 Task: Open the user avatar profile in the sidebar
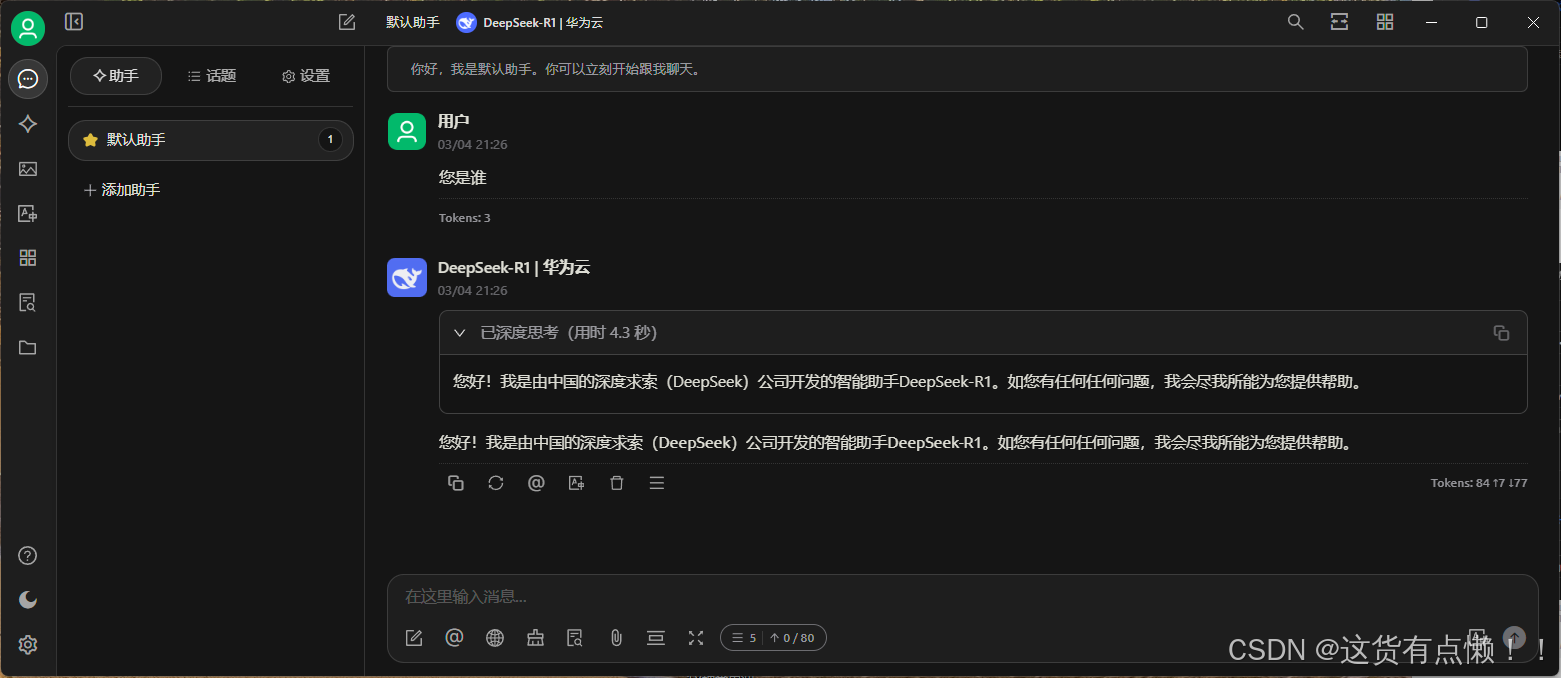[28, 28]
